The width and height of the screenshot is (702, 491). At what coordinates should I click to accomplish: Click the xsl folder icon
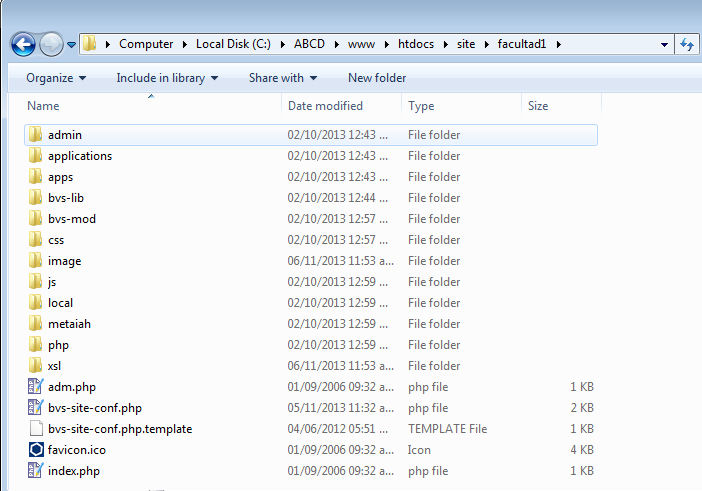(x=36, y=366)
